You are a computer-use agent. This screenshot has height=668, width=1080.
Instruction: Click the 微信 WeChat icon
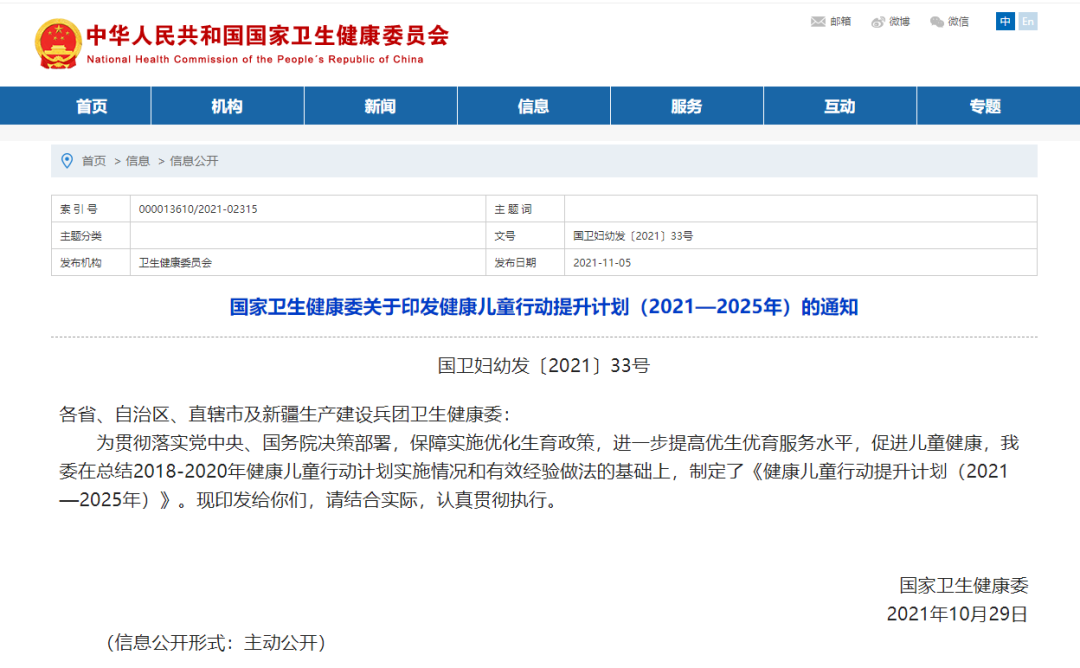[937, 22]
